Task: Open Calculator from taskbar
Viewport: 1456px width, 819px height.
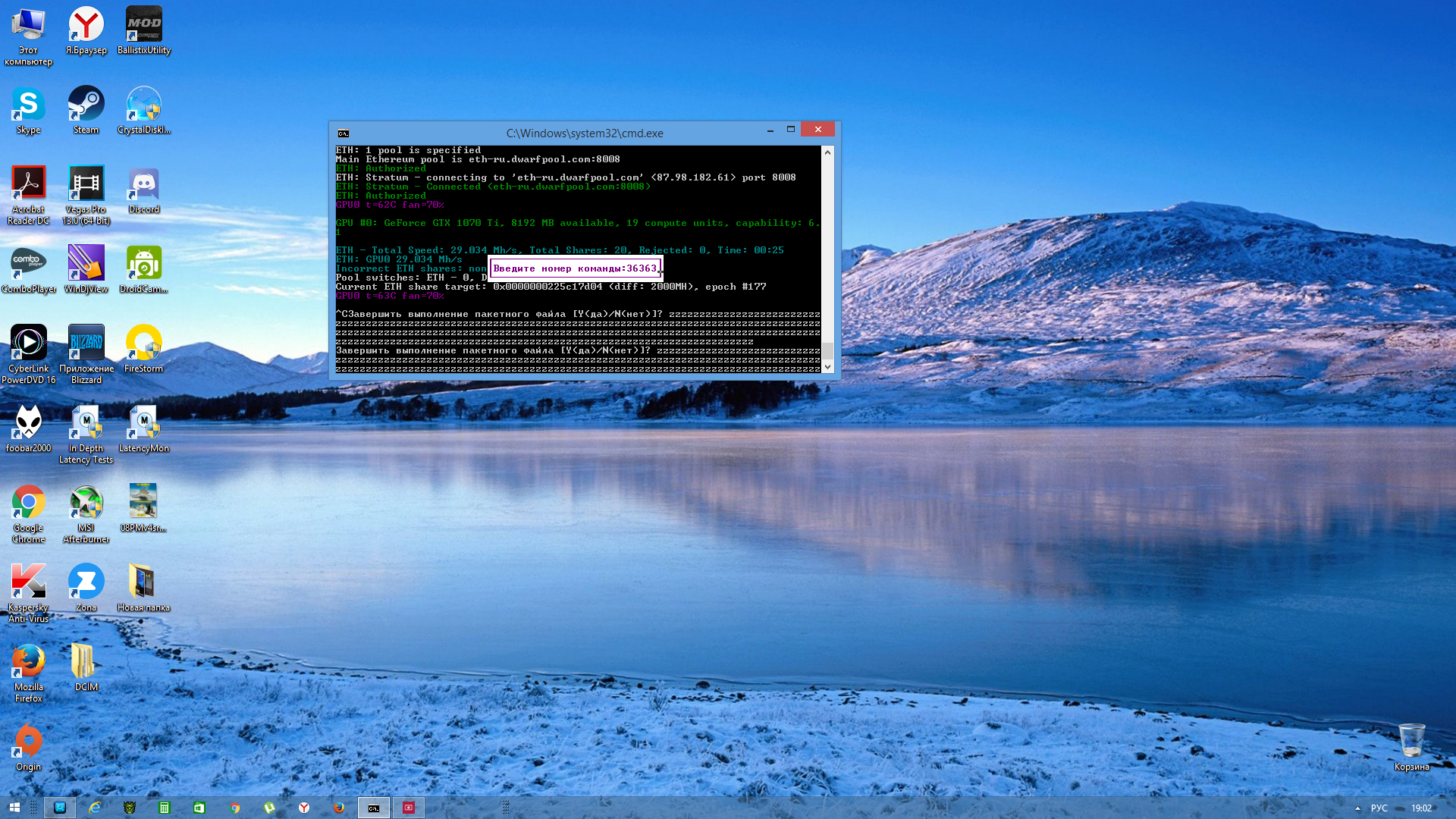Action: [164, 808]
